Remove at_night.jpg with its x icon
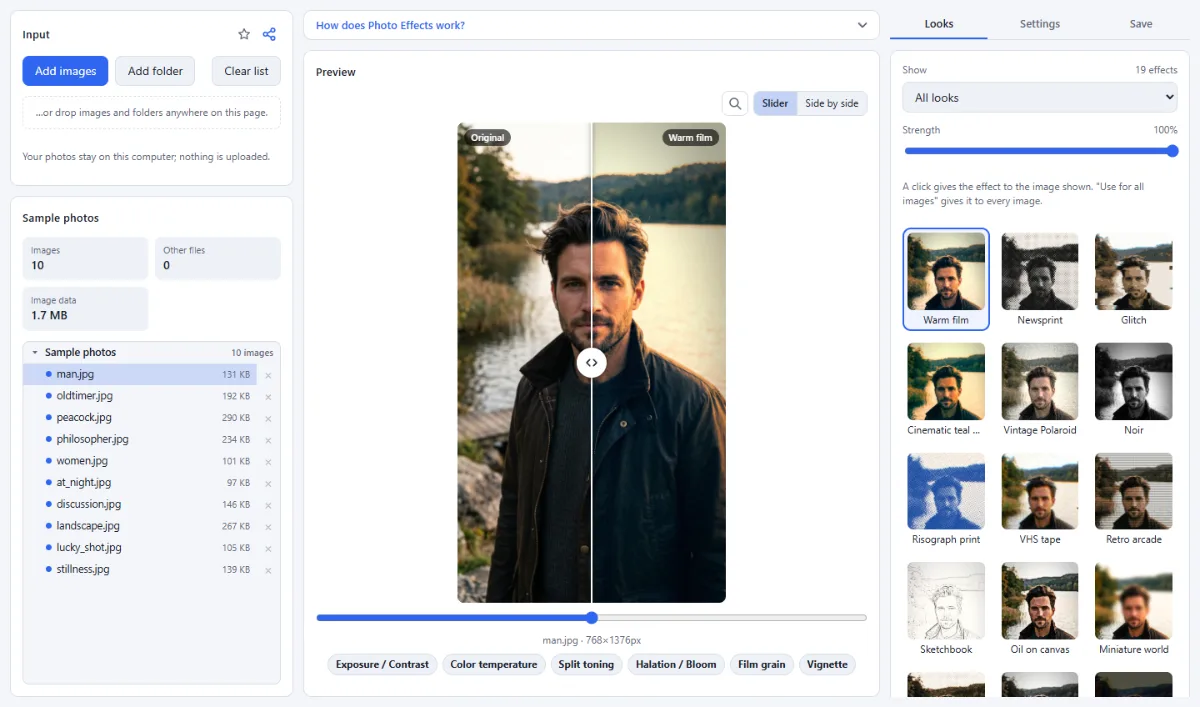 [x=268, y=483]
